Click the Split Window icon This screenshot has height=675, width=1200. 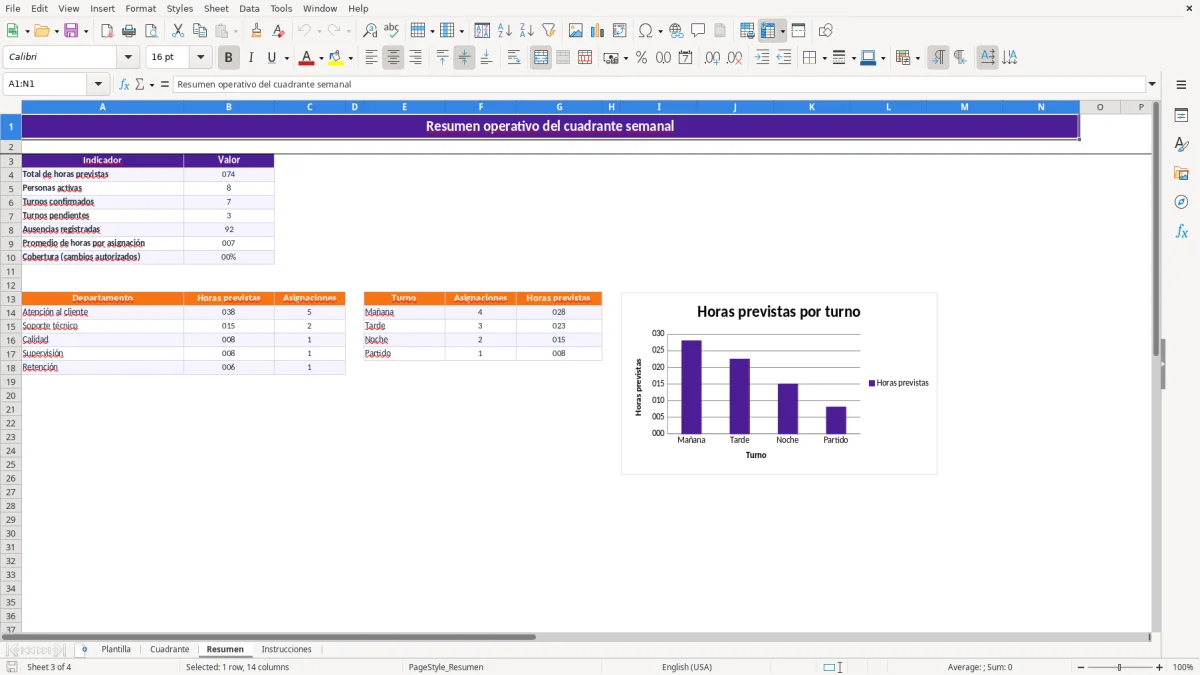[798, 31]
